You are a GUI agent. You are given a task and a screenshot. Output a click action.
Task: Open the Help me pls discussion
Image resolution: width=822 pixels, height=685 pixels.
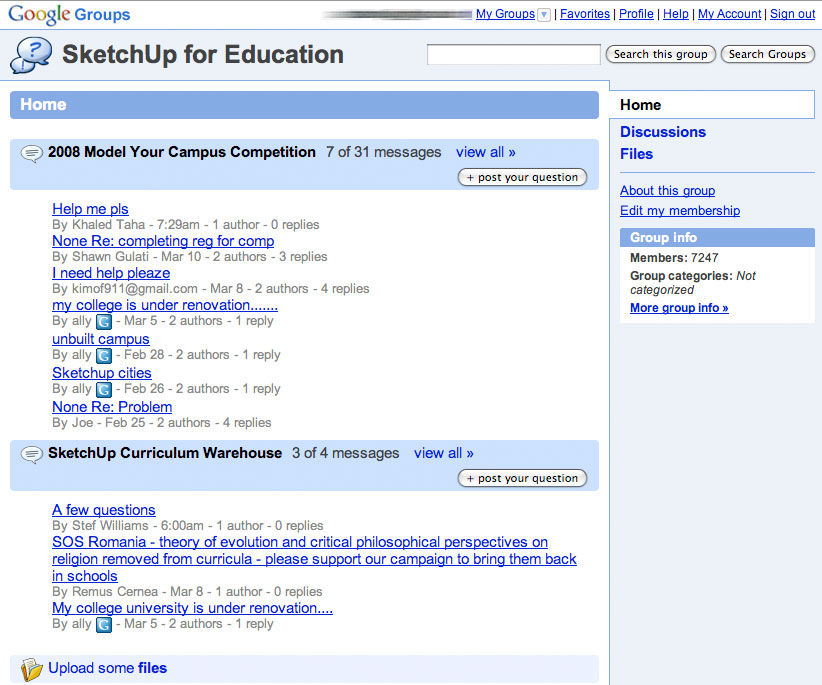[x=90, y=209]
